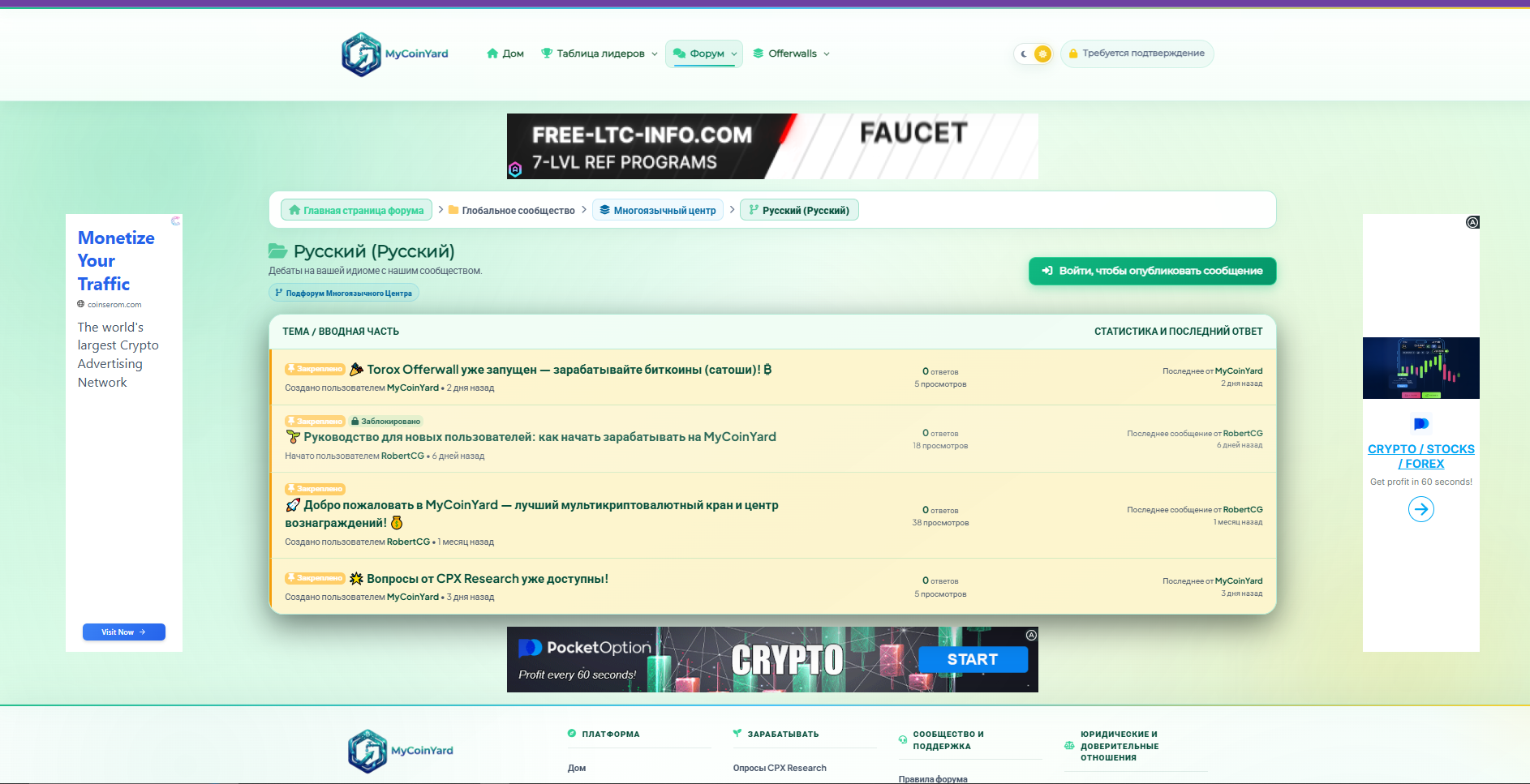Click the trophy icon for Таблица лидеров
The height and width of the screenshot is (784, 1530).
[547, 54]
